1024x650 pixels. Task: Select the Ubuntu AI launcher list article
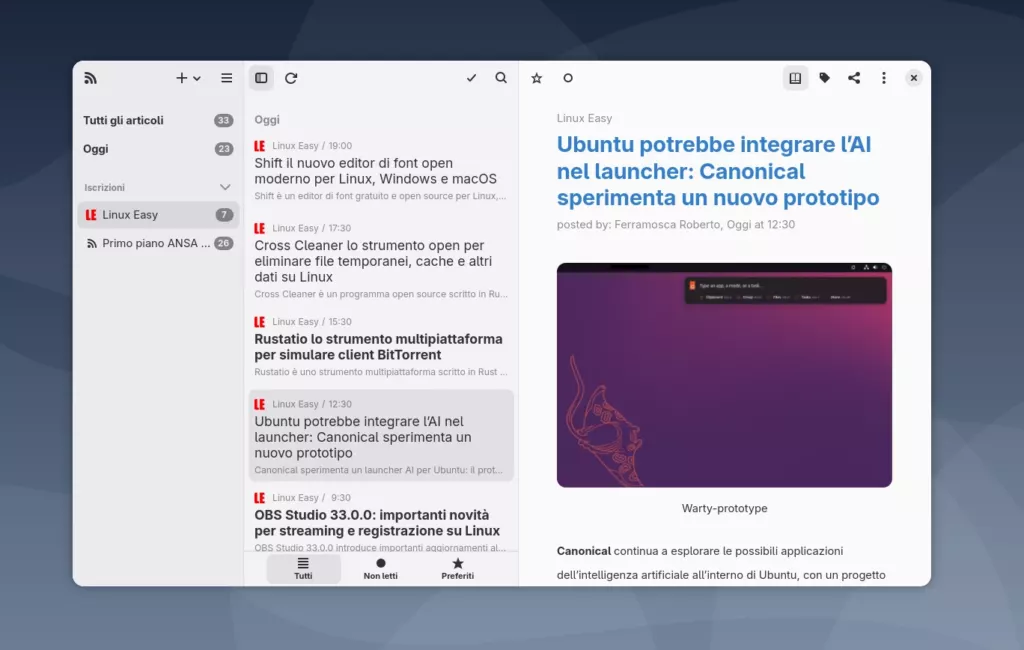point(381,436)
